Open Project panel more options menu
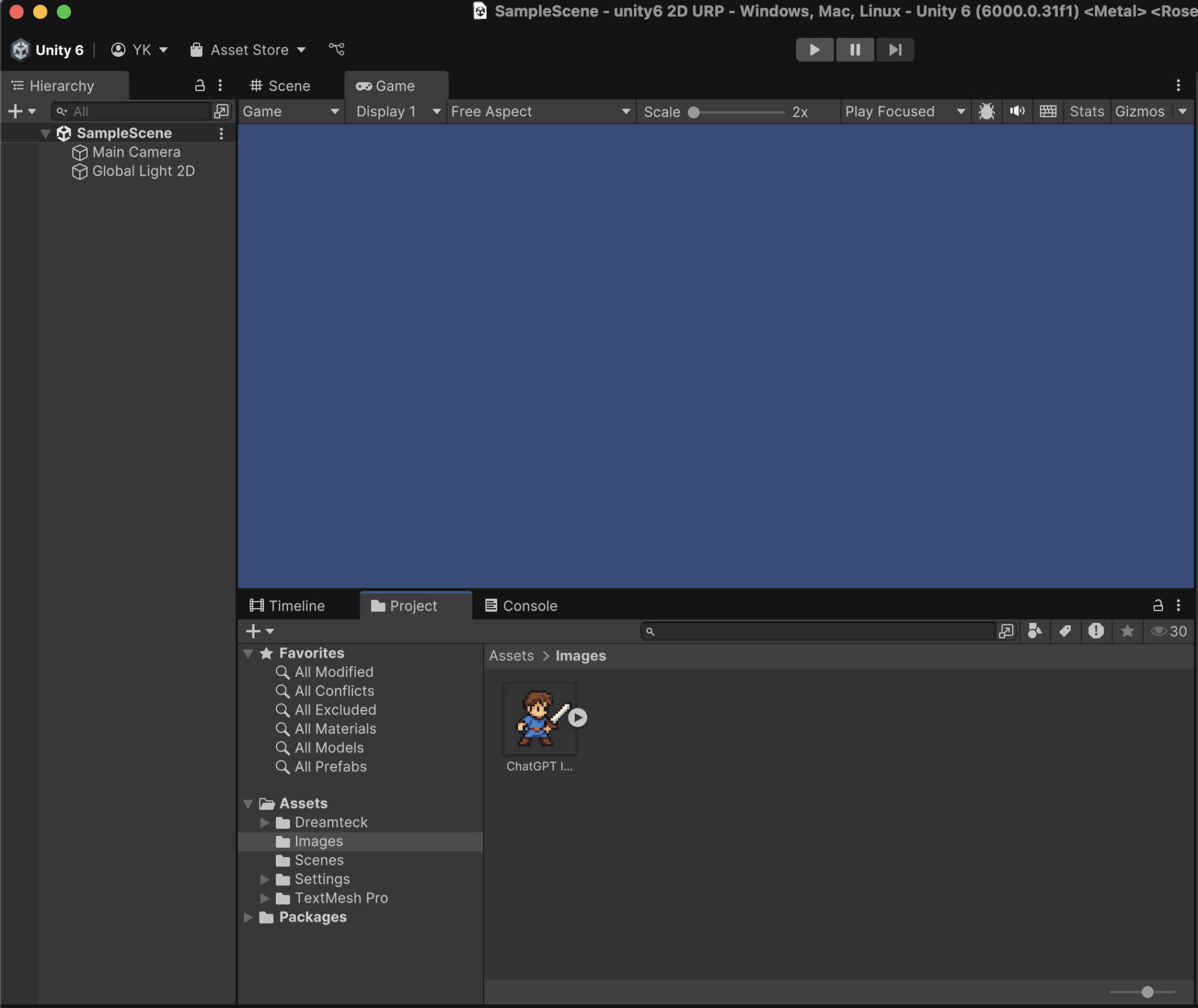 click(x=1178, y=605)
